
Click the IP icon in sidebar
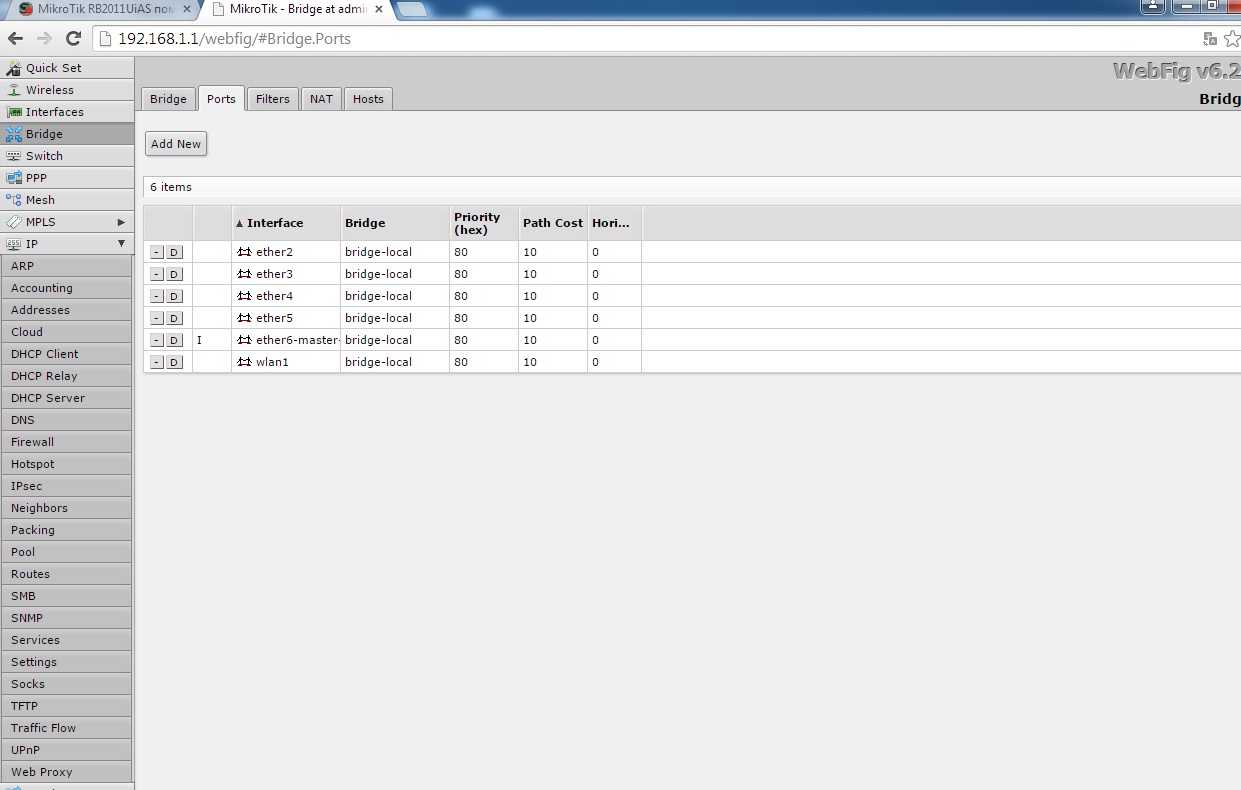tap(14, 244)
